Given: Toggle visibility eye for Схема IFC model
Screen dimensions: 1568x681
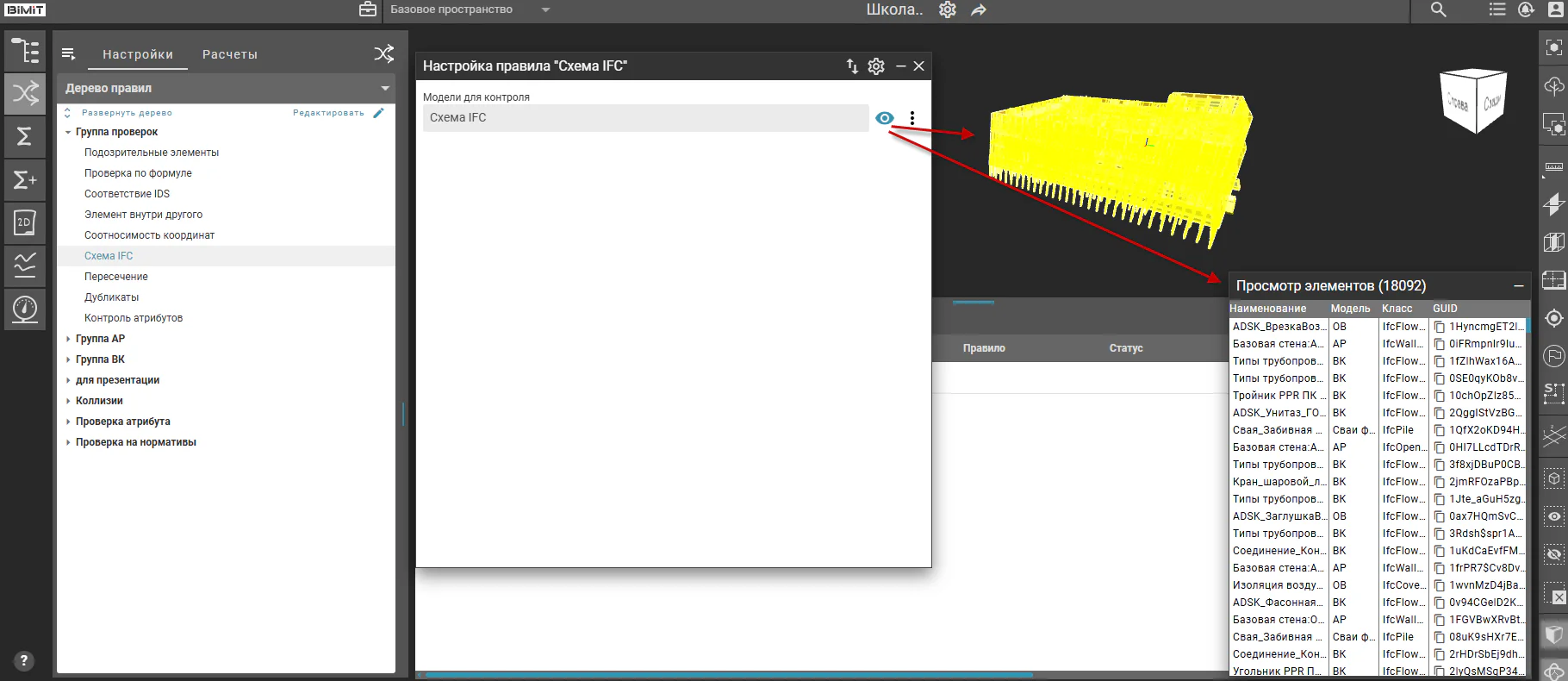Looking at the screenshot, I should (x=885, y=118).
